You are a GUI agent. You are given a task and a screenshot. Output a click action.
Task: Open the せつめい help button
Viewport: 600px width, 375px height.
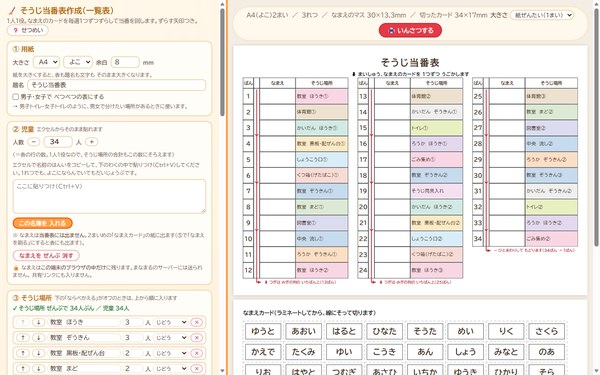pos(28,30)
